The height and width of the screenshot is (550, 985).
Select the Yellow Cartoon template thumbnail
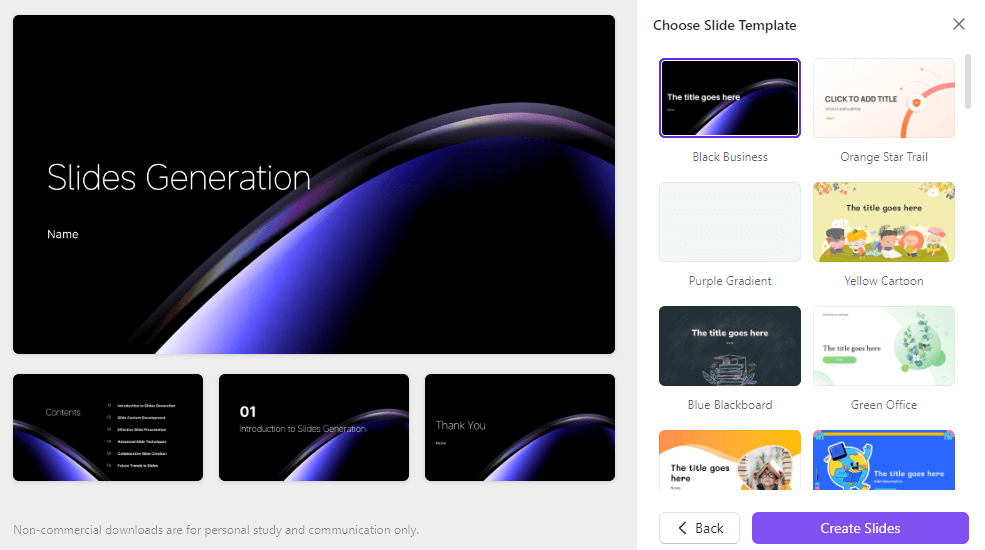pos(884,222)
